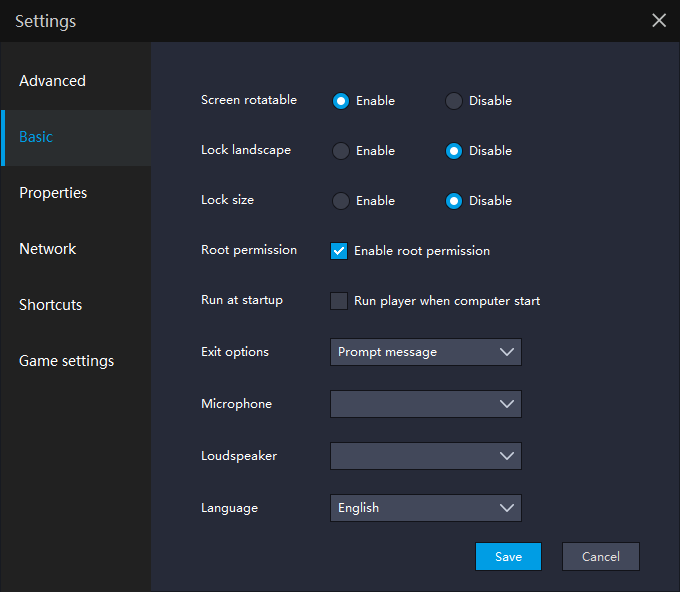
Task: Open the Advanced settings tab
Action: 53,81
